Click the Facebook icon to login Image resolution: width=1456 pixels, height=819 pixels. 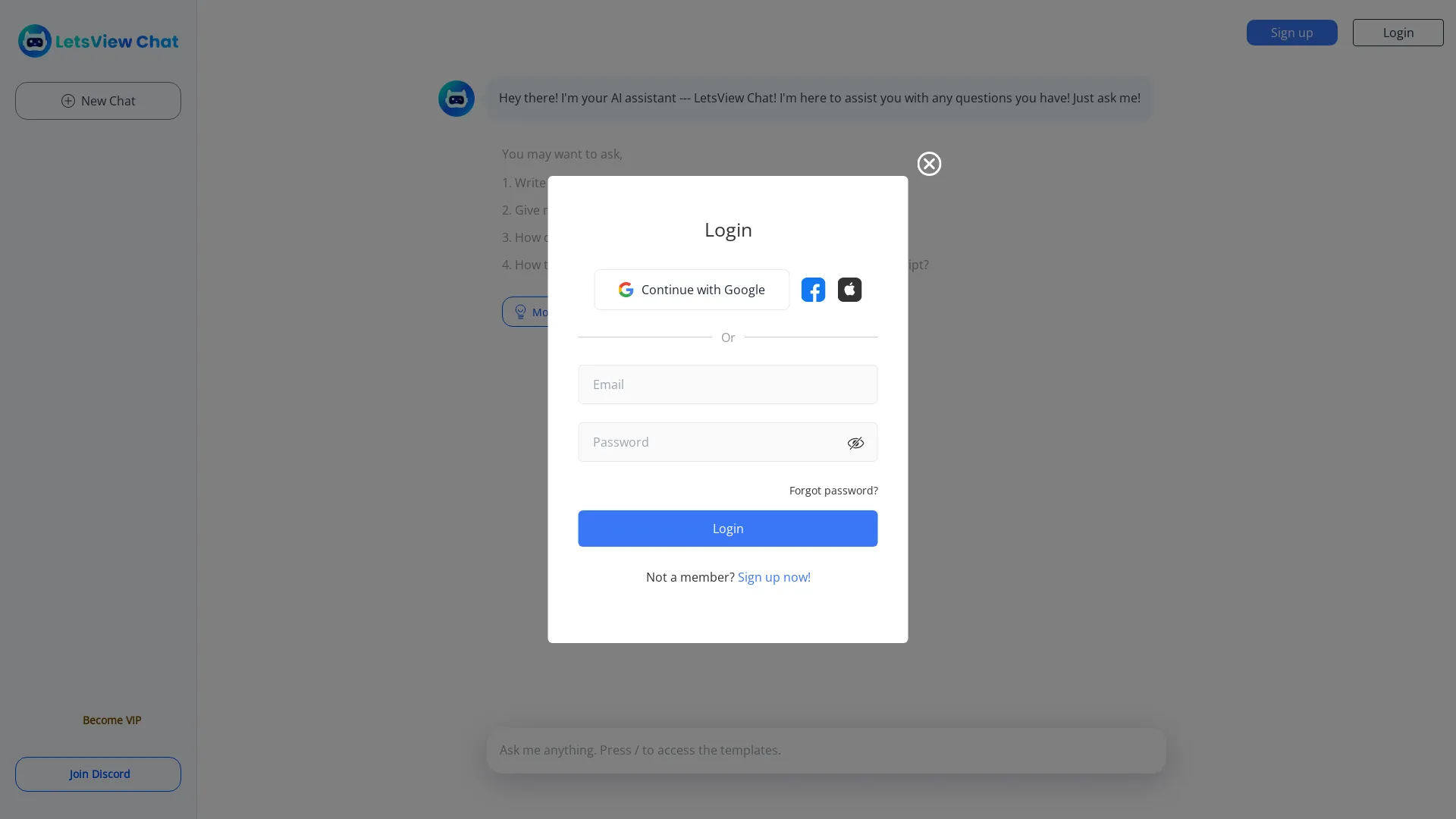pyautogui.click(x=813, y=289)
